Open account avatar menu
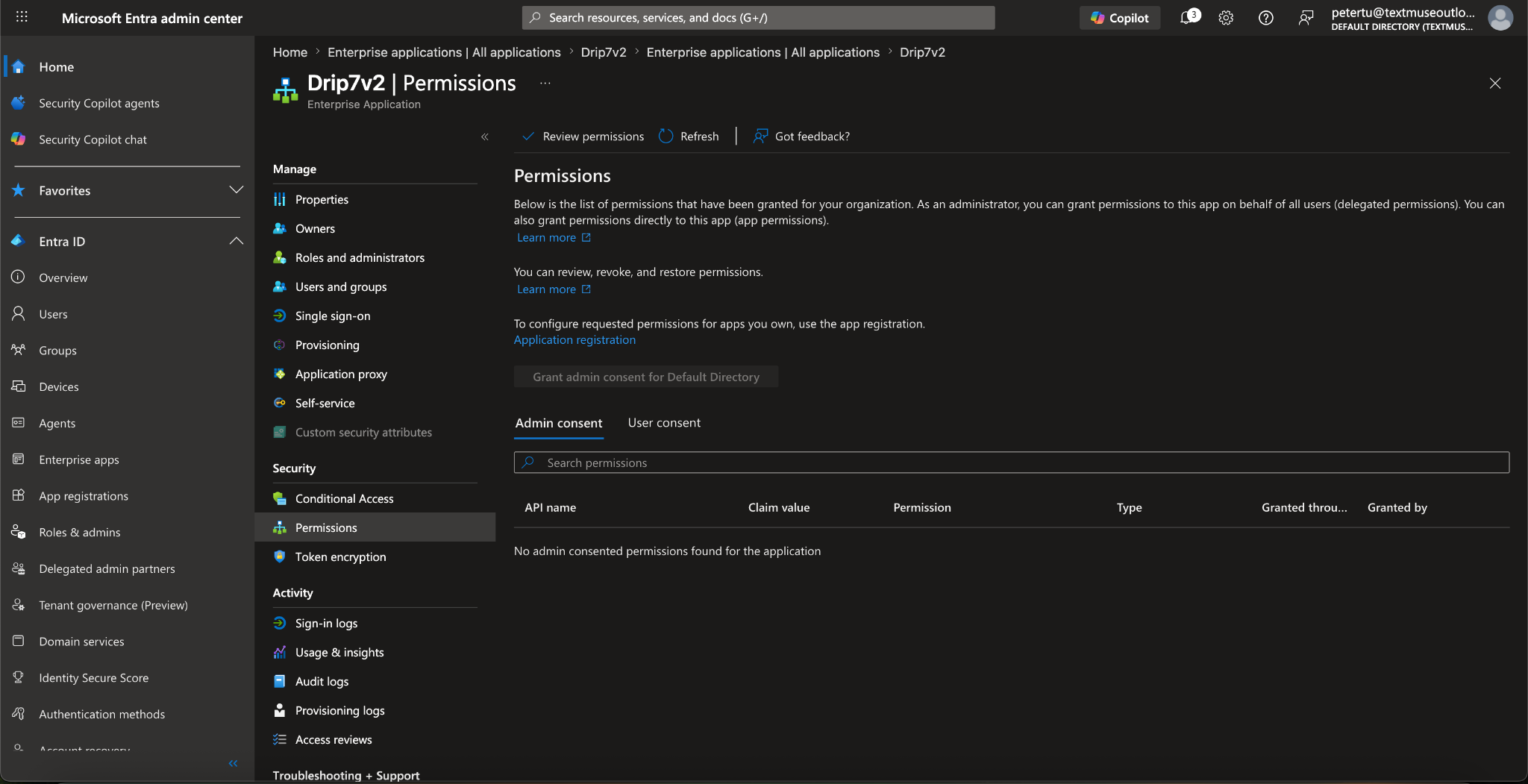Screen dimensions: 1528x784 click(1500, 17)
